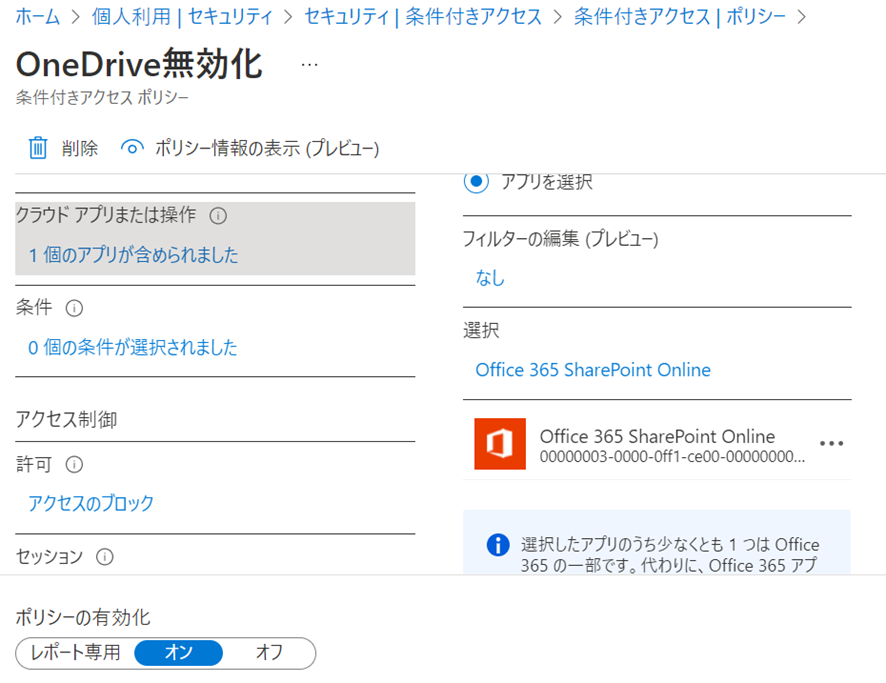Viewport: 886px width, 683px height.
Task: Set policy enablement to オン
Action: [179, 653]
